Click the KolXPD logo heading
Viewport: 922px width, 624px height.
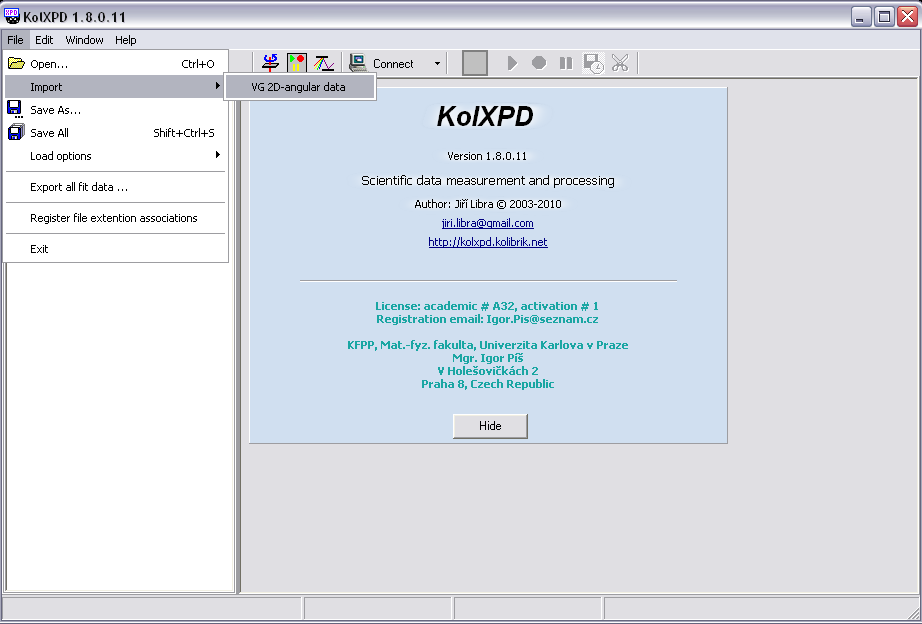[485, 116]
